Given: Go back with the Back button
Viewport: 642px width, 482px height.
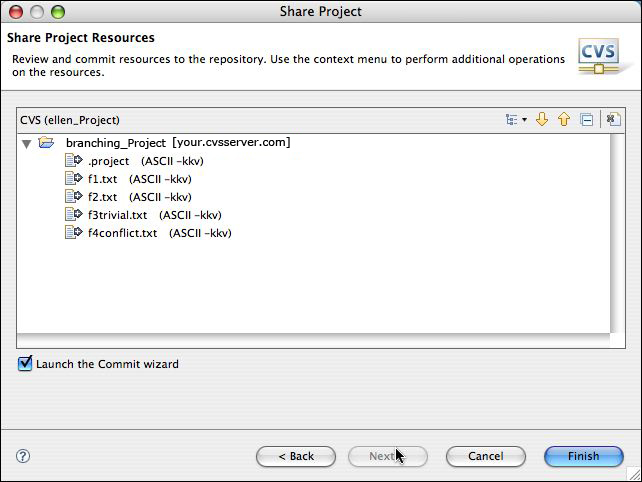Looking at the screenshot, I should 295,456.
